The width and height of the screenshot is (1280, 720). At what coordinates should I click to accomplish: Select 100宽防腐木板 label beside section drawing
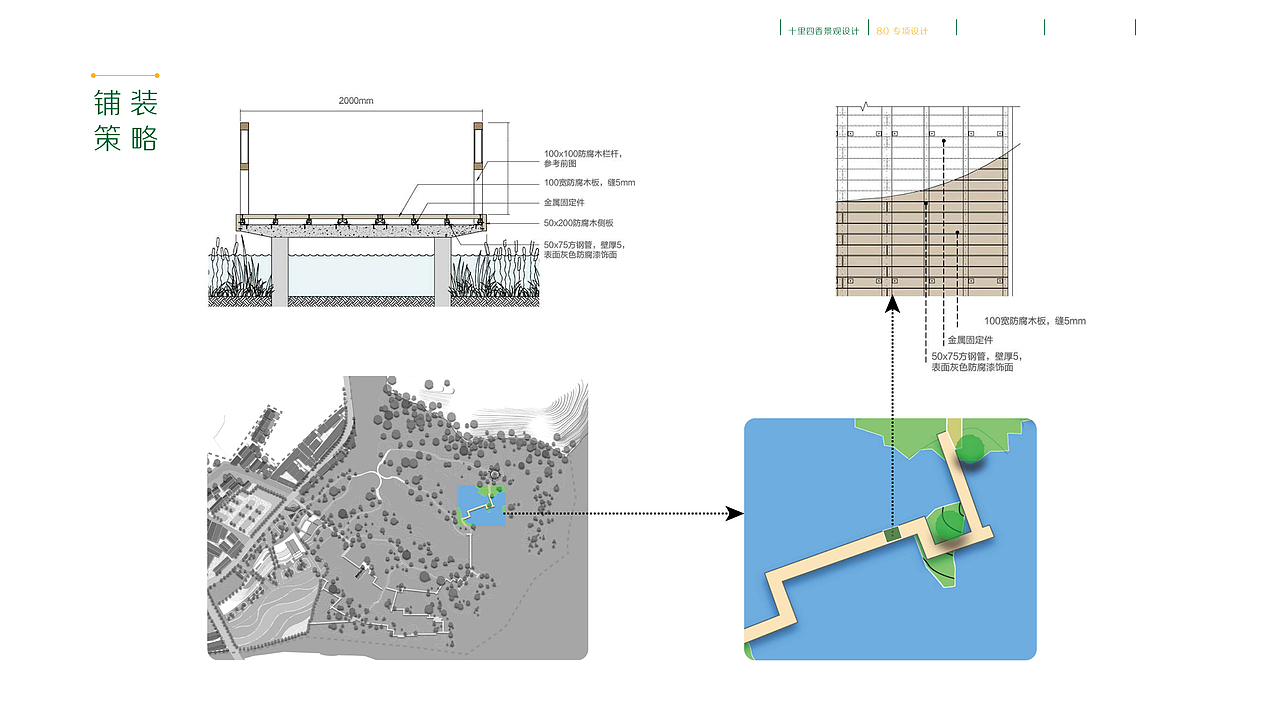[589, 183]
